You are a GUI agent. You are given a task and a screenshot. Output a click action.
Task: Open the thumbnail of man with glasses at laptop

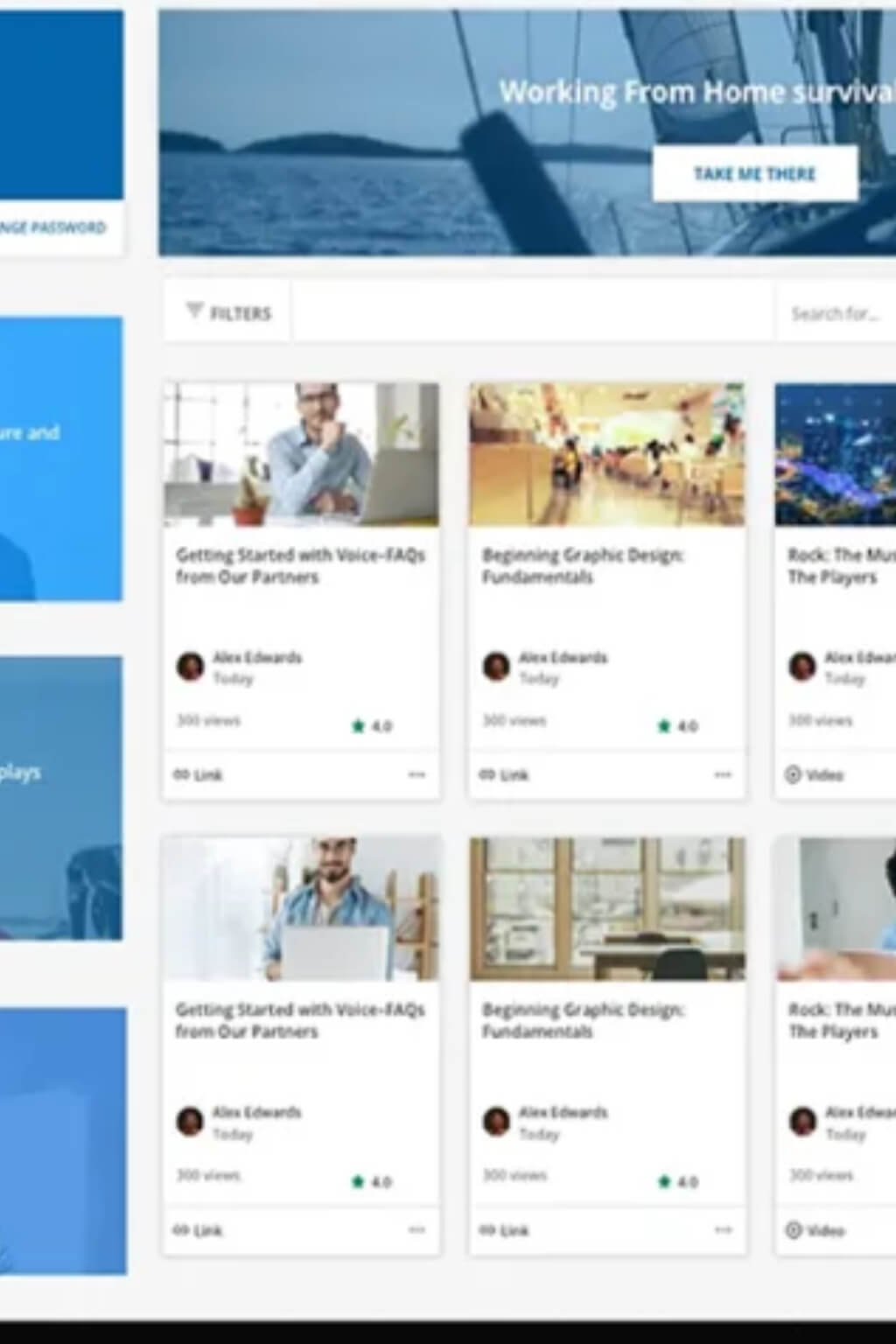coord(301,454)
